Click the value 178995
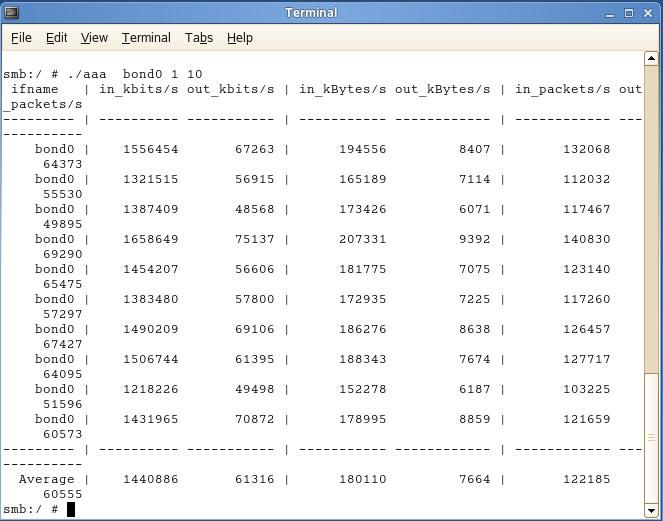Viewport: 663px width, 521px height. tap(362, 420)
